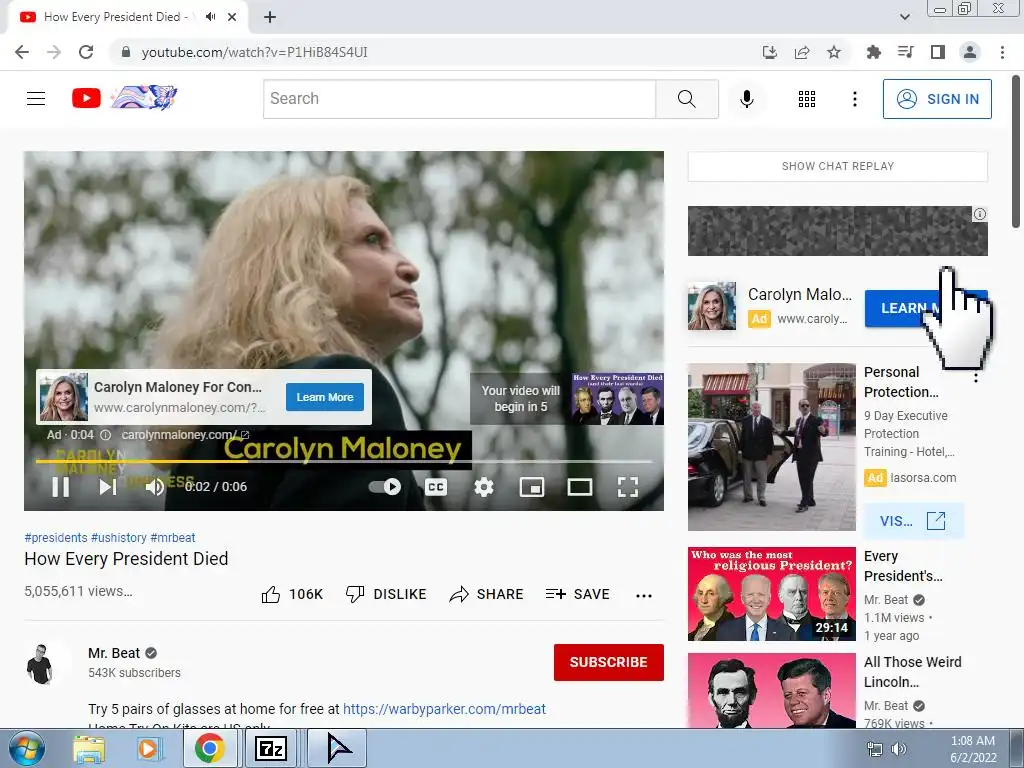Click the ad progress bar in the player
Screen dimensions: 1024x768
coord(344,462)
